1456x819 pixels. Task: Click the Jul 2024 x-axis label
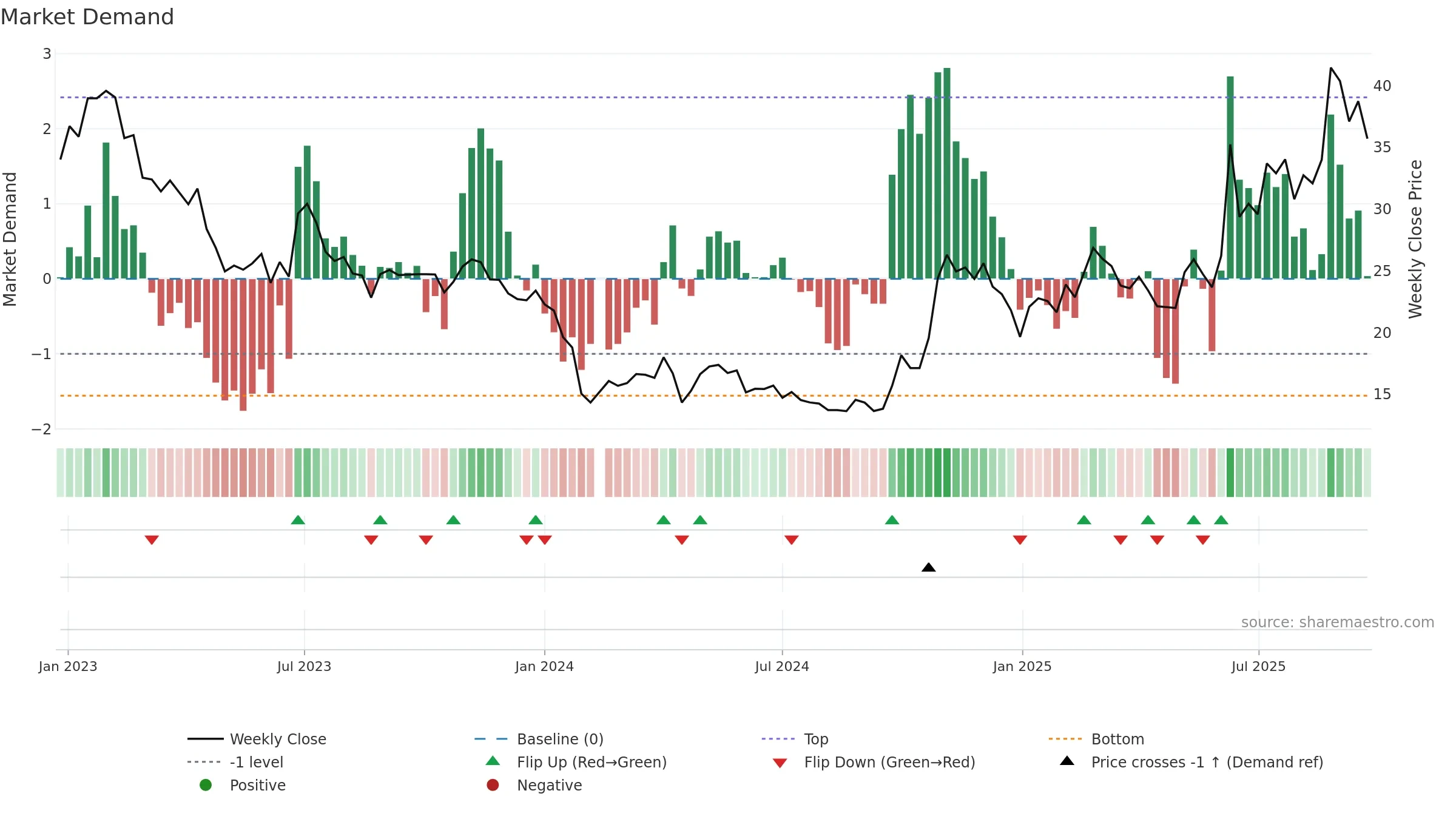click(x=782, y=666)
